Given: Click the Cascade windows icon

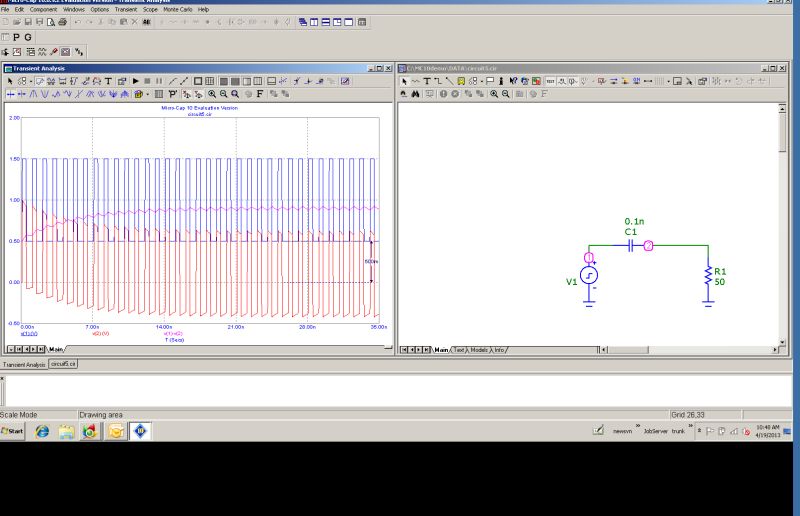Looking at the screenshot, I should click(303, 22).
